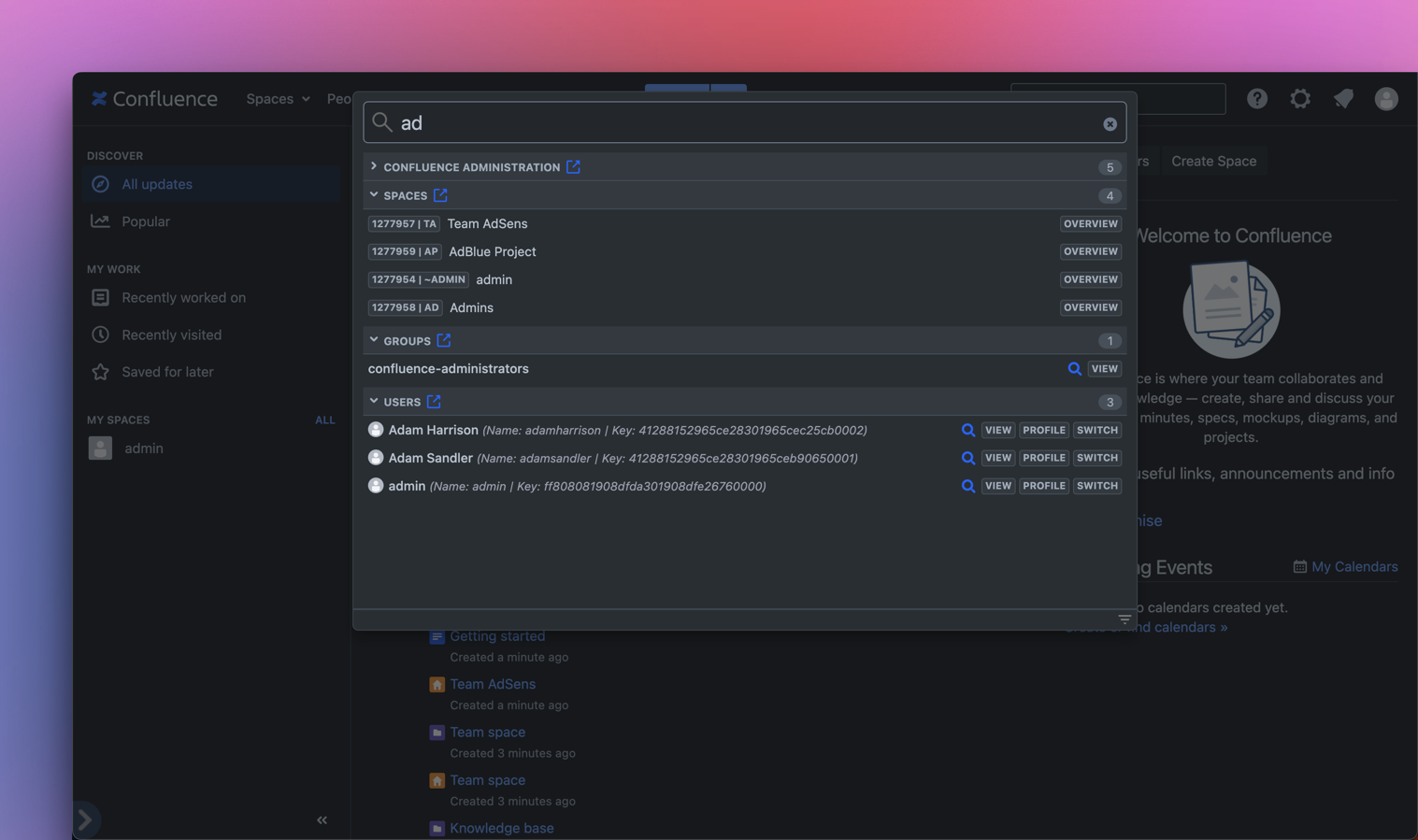The image size is (1418, 840).
Task: Select All updates in the sidebar
Action: click(x=157, y=184)
